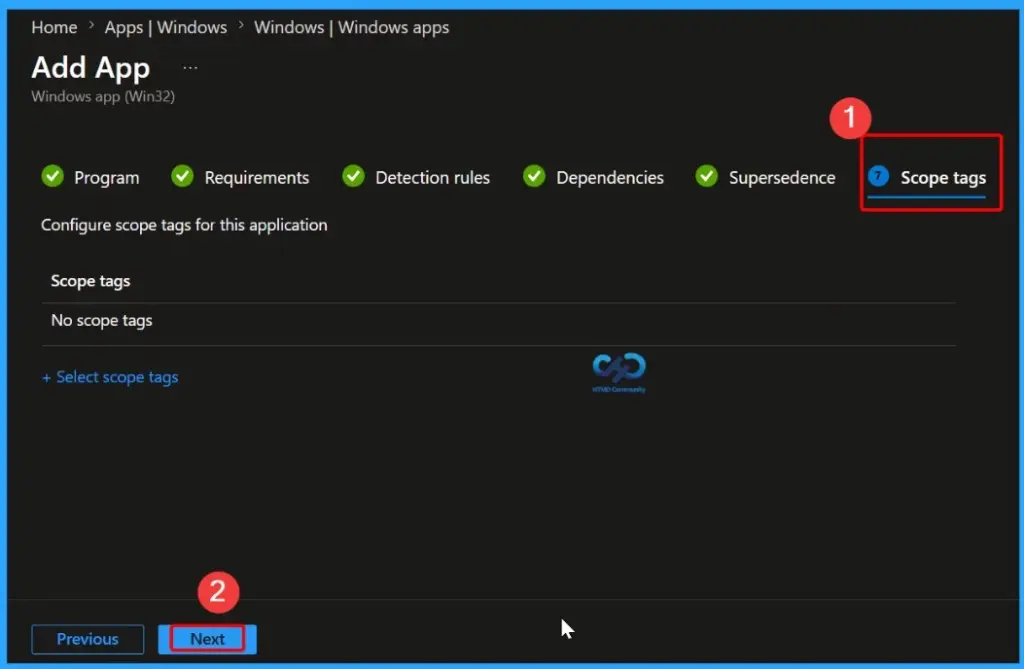Screen dimensions: 1024x669
Task: Select the Scope tags tab
Action: point(927,177)
